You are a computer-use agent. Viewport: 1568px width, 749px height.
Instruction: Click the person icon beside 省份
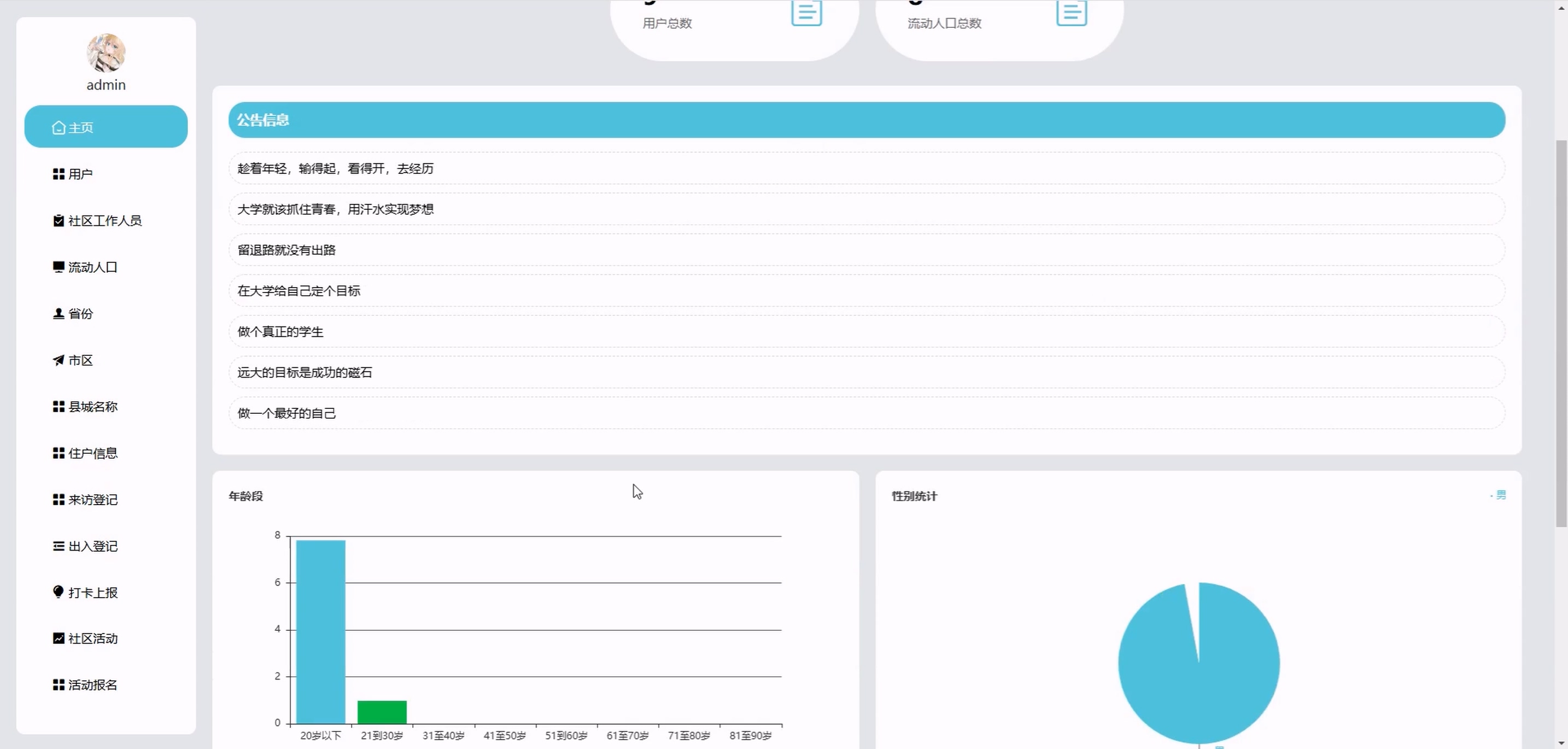(58, 313)
